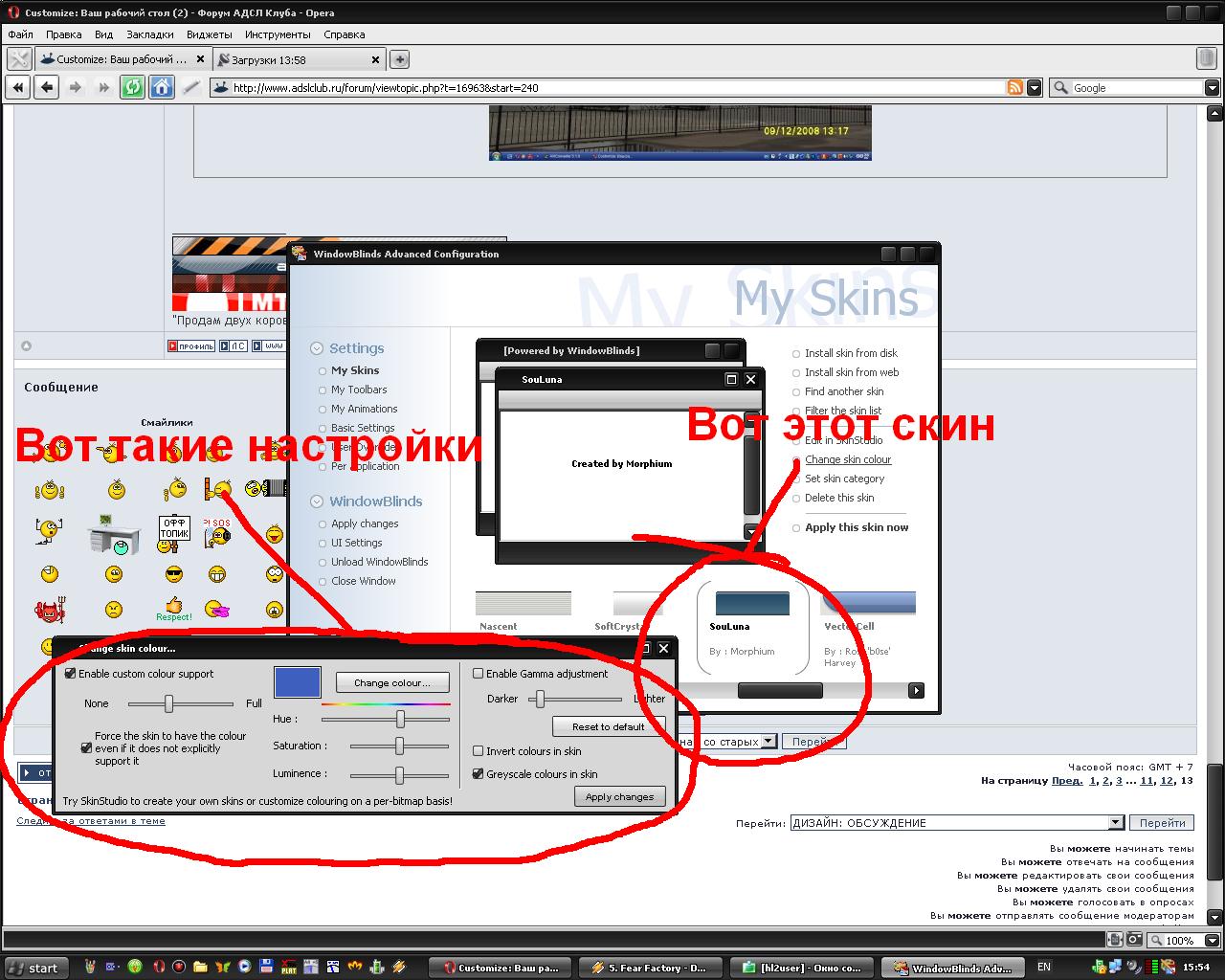1225x980 pixels.
Task: Go back one page in Opera
Action: coord(46,87)
